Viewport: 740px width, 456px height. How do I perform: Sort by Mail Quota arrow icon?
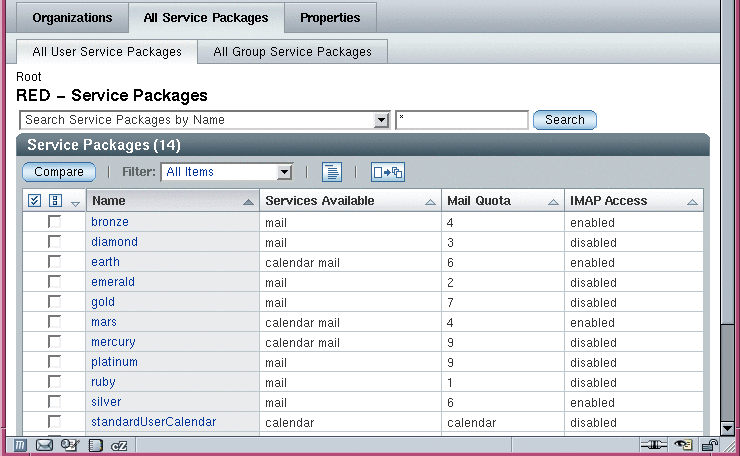pos(553,202)
